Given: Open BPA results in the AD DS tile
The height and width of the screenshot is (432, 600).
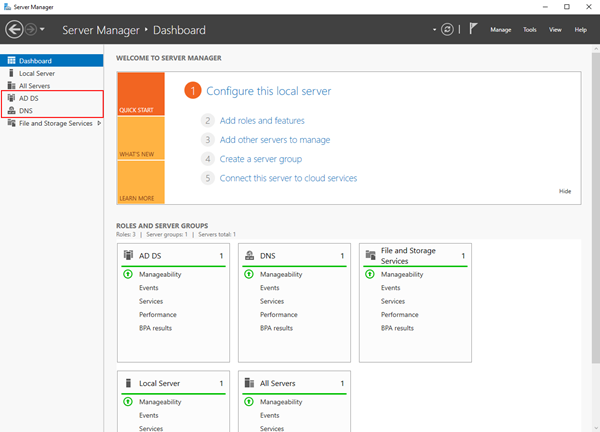Looking at the screenshot, I should point(155,328).
